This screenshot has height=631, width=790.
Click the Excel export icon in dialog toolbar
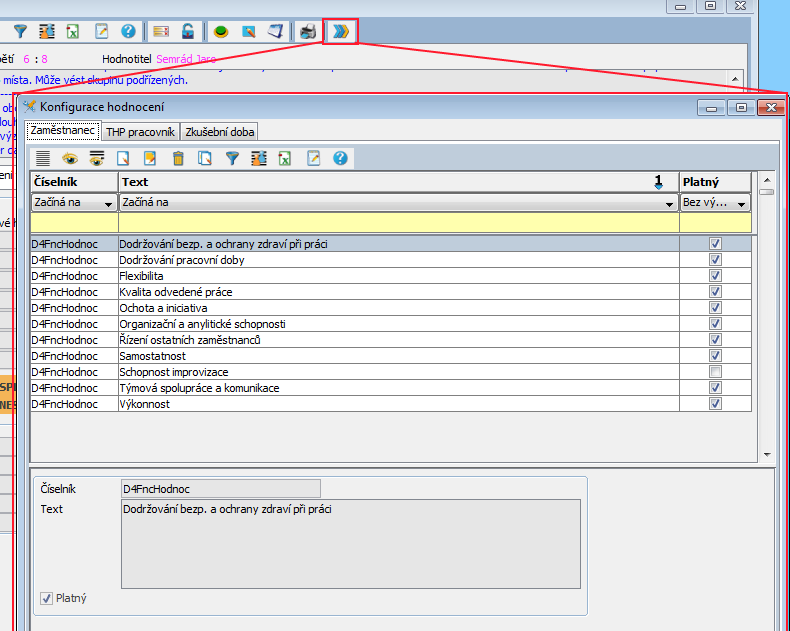pyautogui.click(x=285, y=158)
